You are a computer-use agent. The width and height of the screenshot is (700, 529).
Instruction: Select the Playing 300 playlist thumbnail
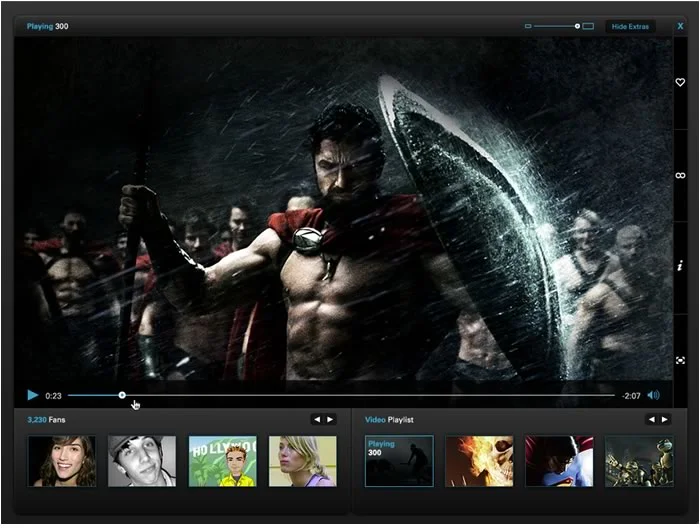click(x=399, y=461)
